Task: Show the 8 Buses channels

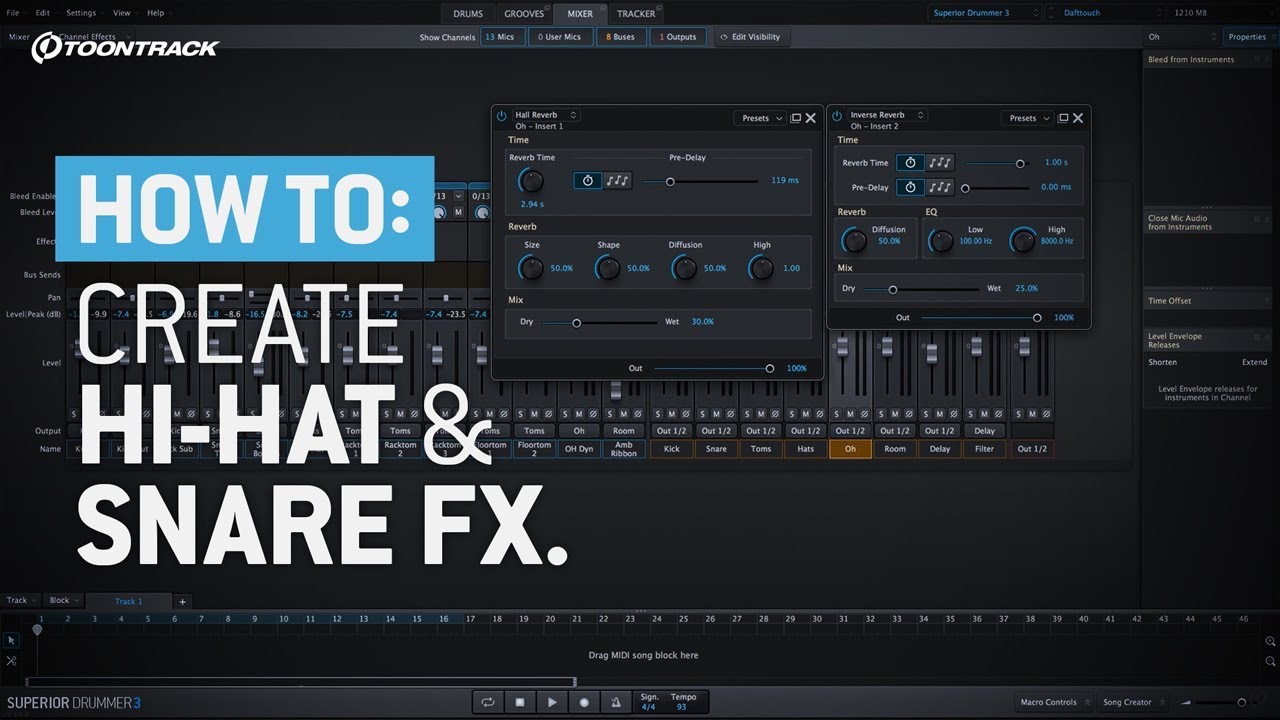Action: tap(620, 37)
